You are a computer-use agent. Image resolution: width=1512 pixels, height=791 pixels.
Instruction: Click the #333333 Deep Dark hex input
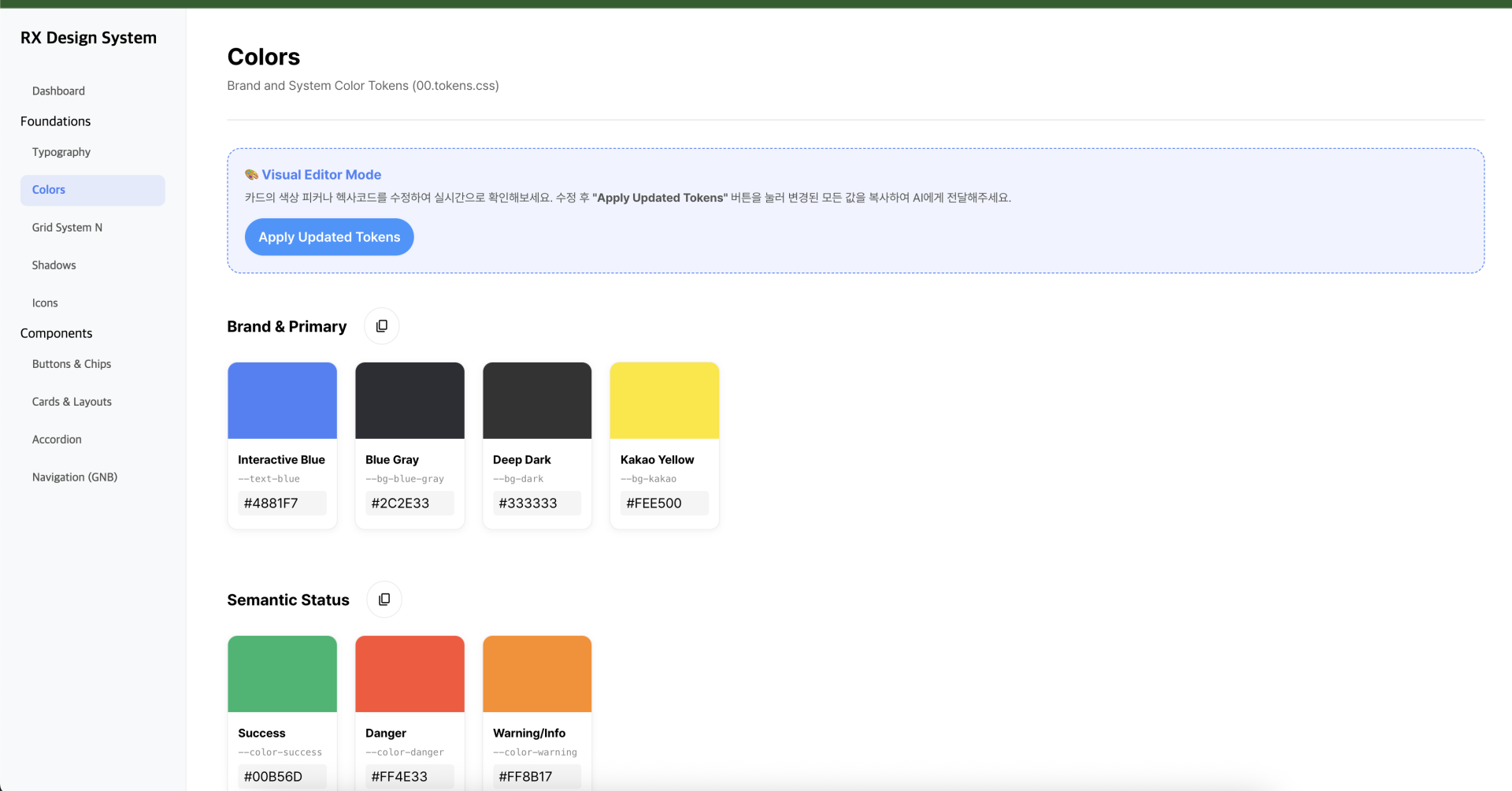coord(537,503)
